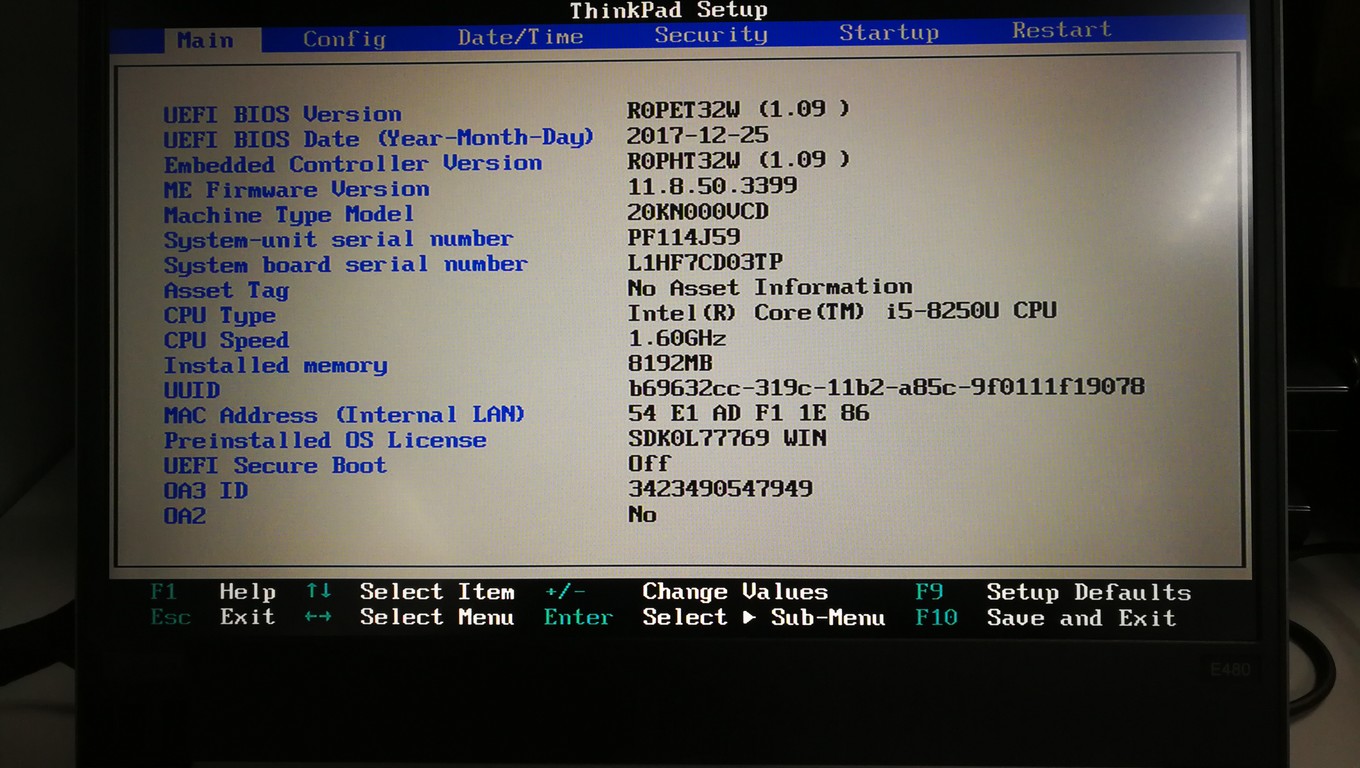Click the 8192MB memory value
The image size is (1360, 768).
click(x=670, y=363)
